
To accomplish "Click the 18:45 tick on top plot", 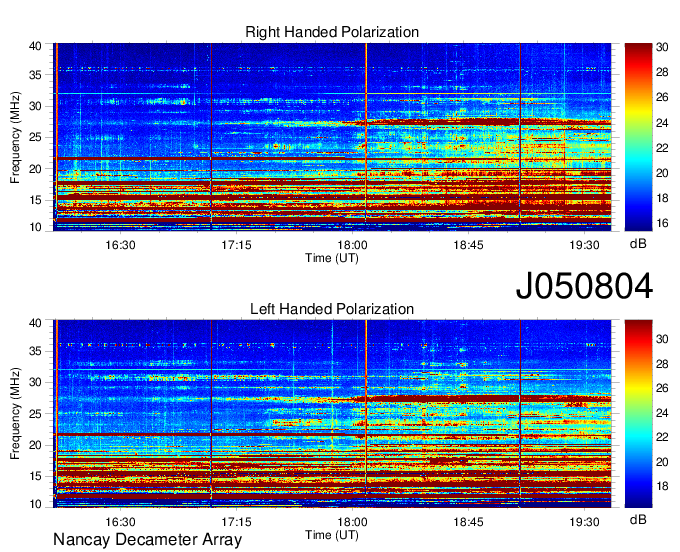I will click(x=468, y=245).
